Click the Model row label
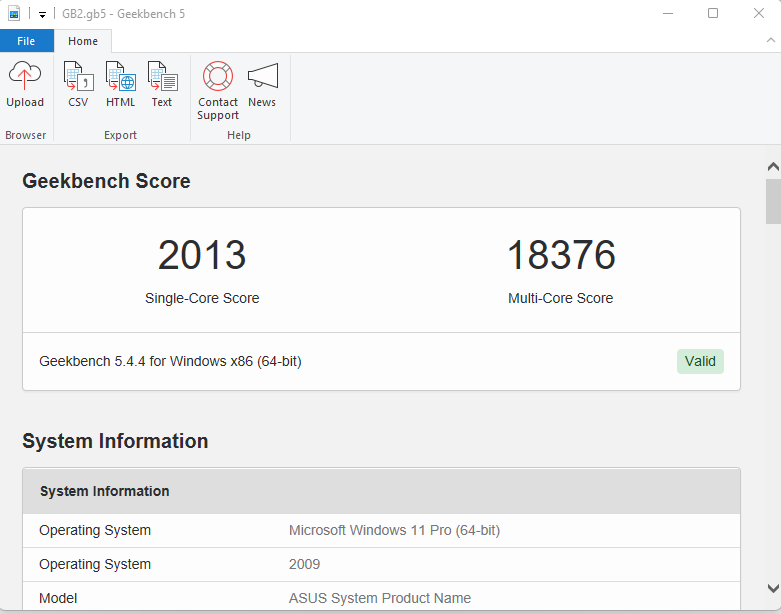This screenshot has height=614, width=781. (x=58, y=598)
